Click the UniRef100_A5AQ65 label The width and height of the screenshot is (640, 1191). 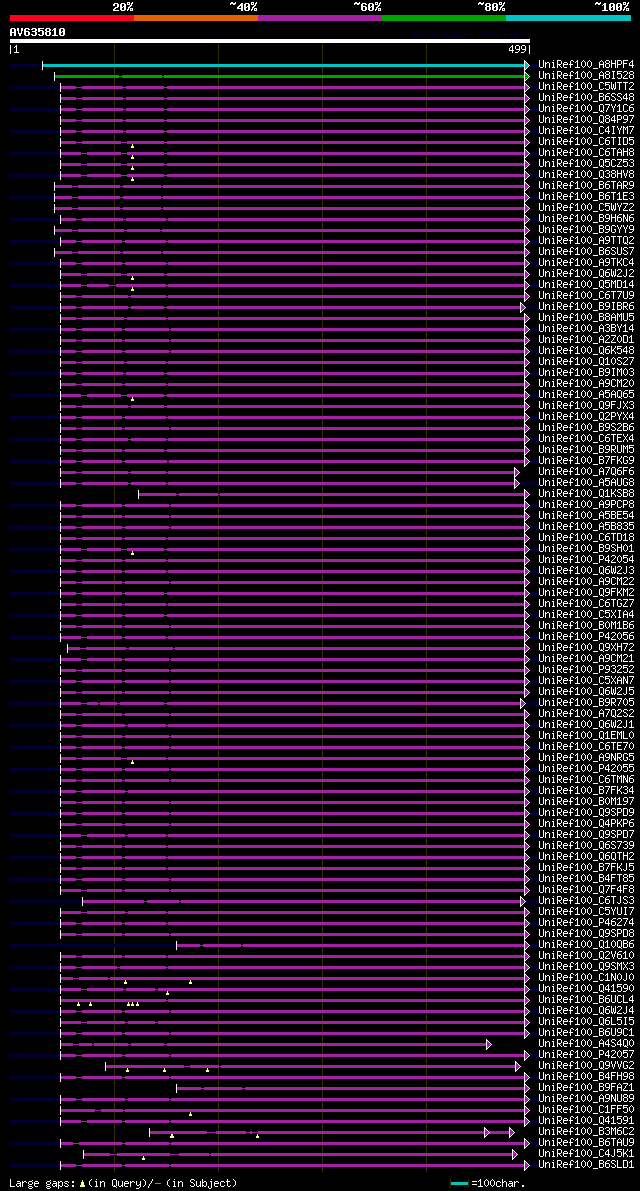[x=586, y=395]
